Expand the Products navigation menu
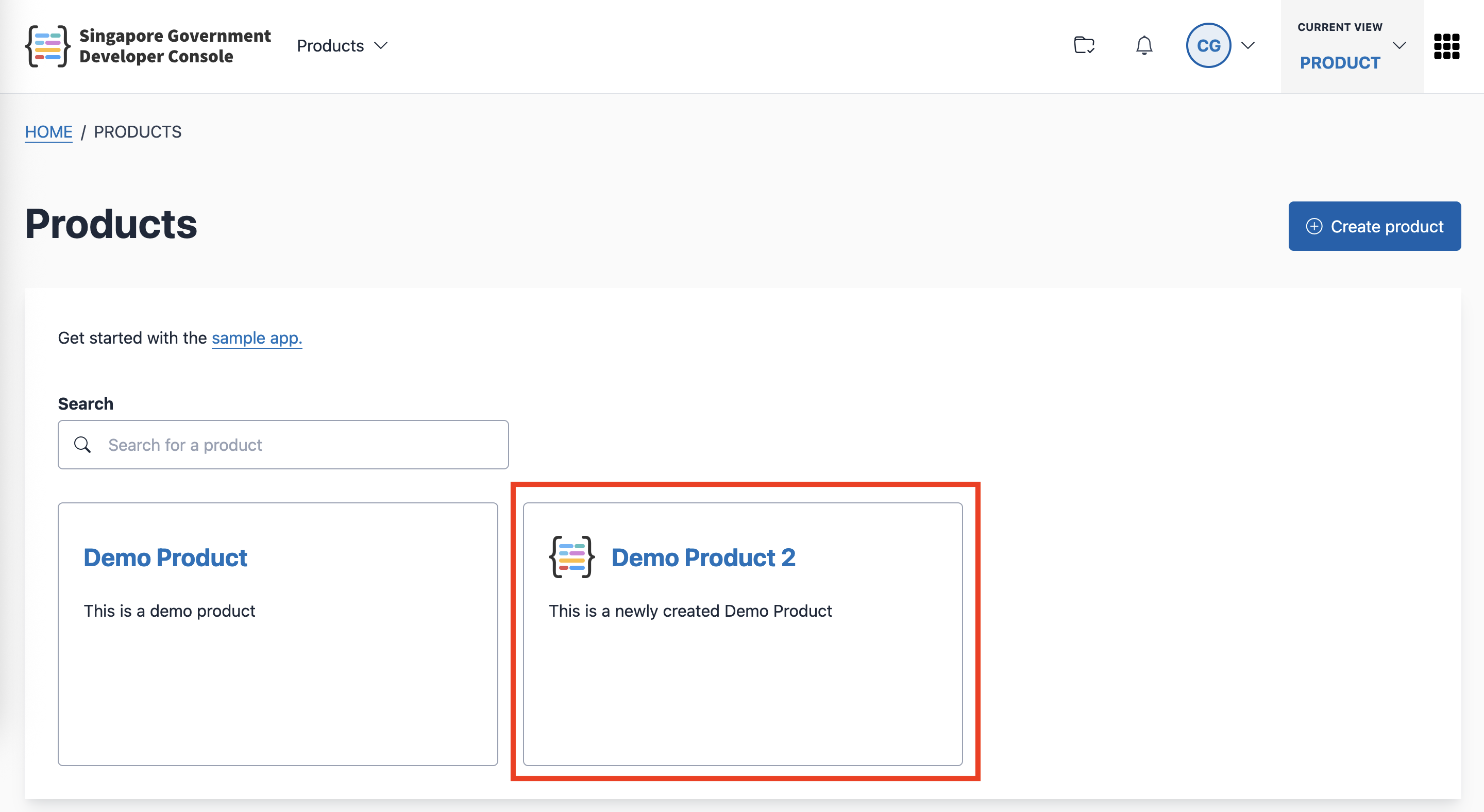The image size is (1484, 812). coord(342,45)
